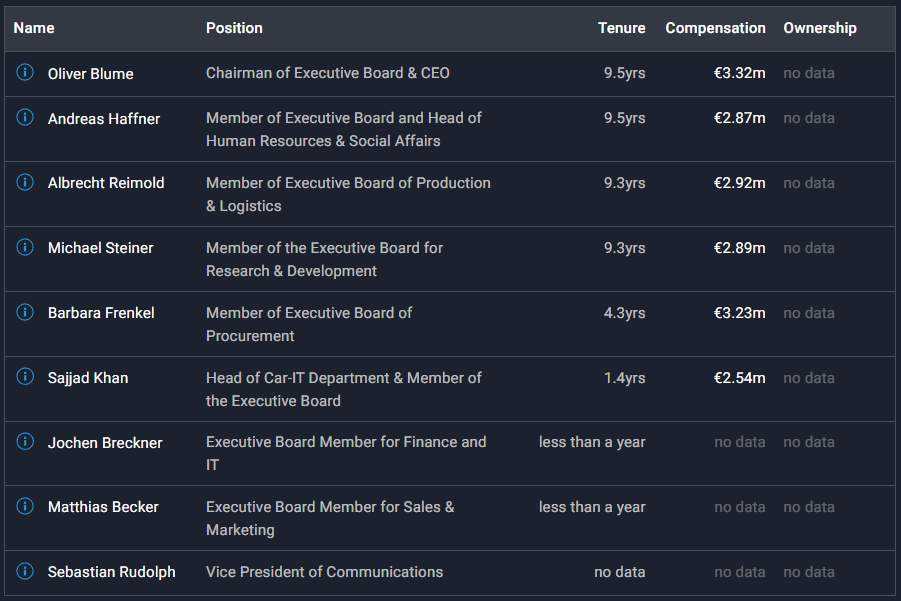Select Sajjad Khan's name
The image size is (901, 601).
88,378
